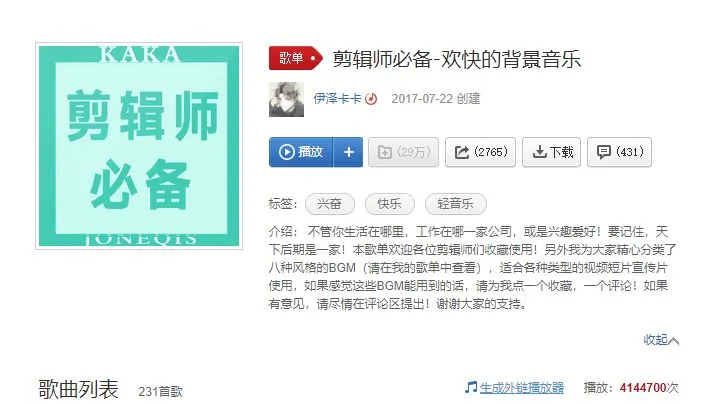
Task: Visit 伊泽卡卡 user profile link
Action: coord(337,98)
